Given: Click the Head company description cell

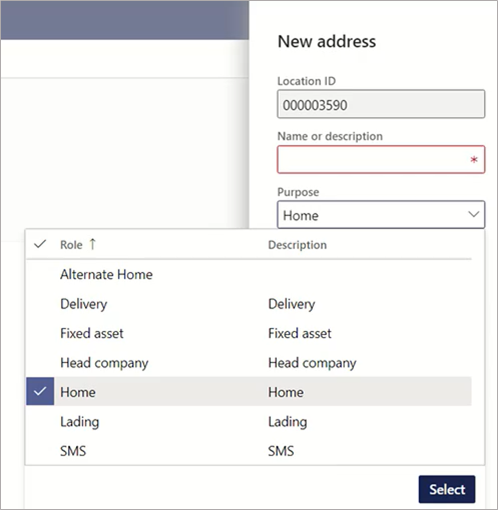Looking at the screenshot, I should pyautogui.click(x=312, y=363).
